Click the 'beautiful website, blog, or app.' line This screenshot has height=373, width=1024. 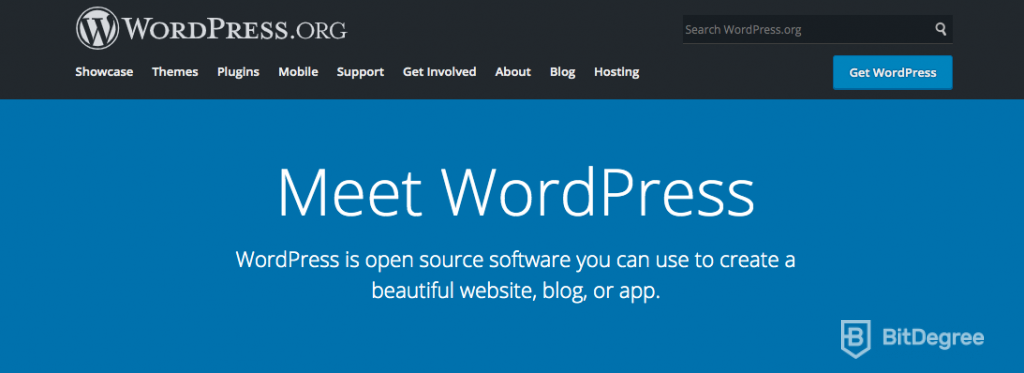(x=516, y=291)
